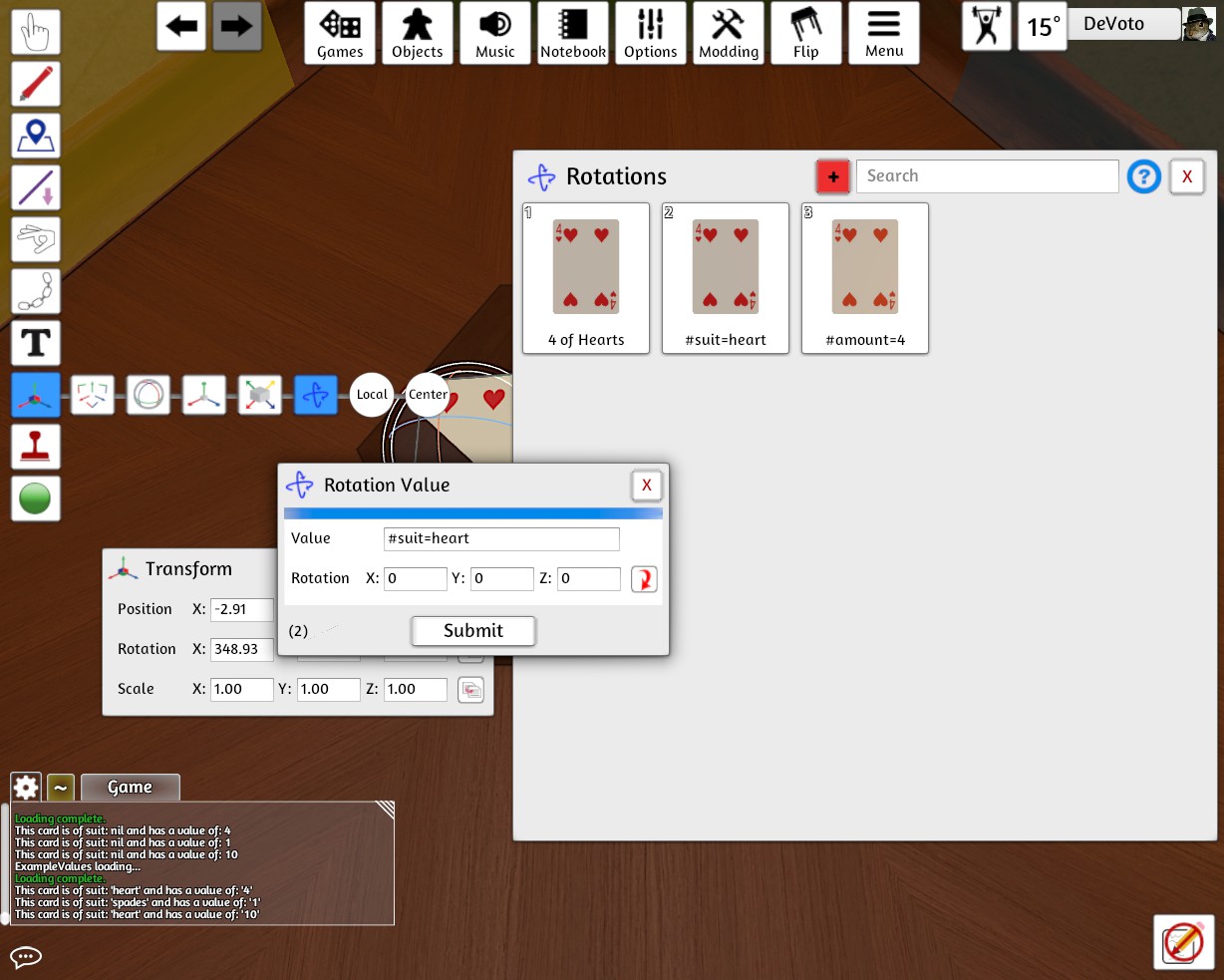This screenshot has width=1224, height=980.
Task: Open chat settings gear icon
Action: (26, 788)
